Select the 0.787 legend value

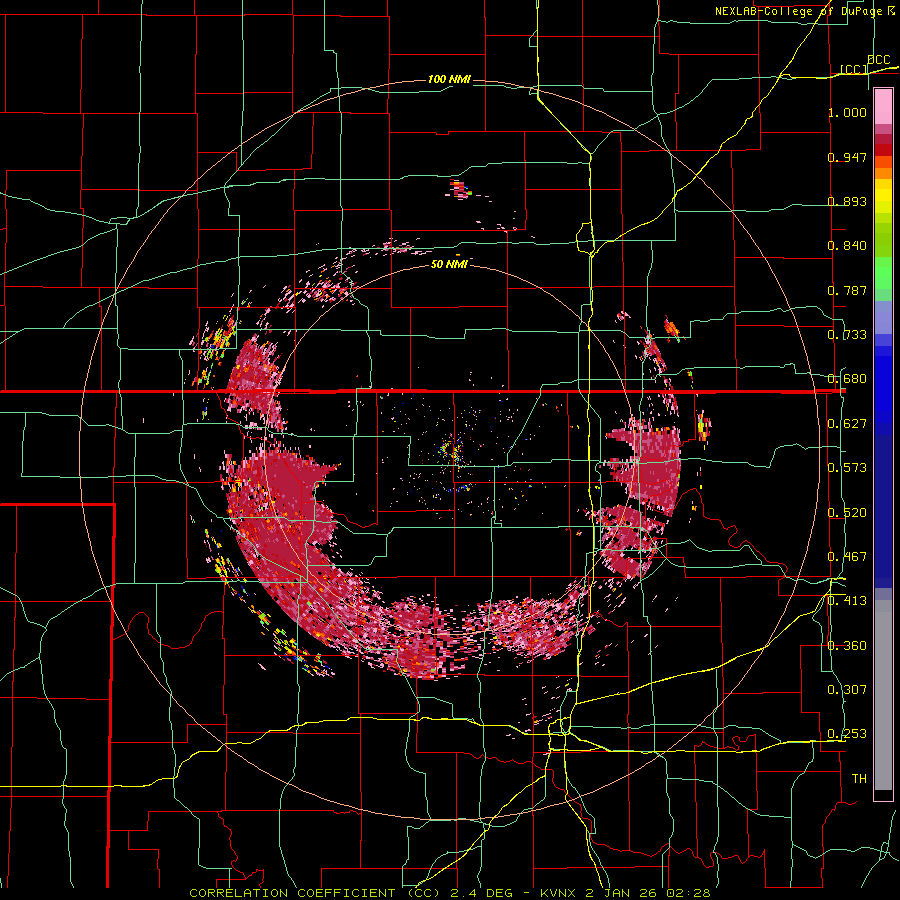click(x=847, y=290)
